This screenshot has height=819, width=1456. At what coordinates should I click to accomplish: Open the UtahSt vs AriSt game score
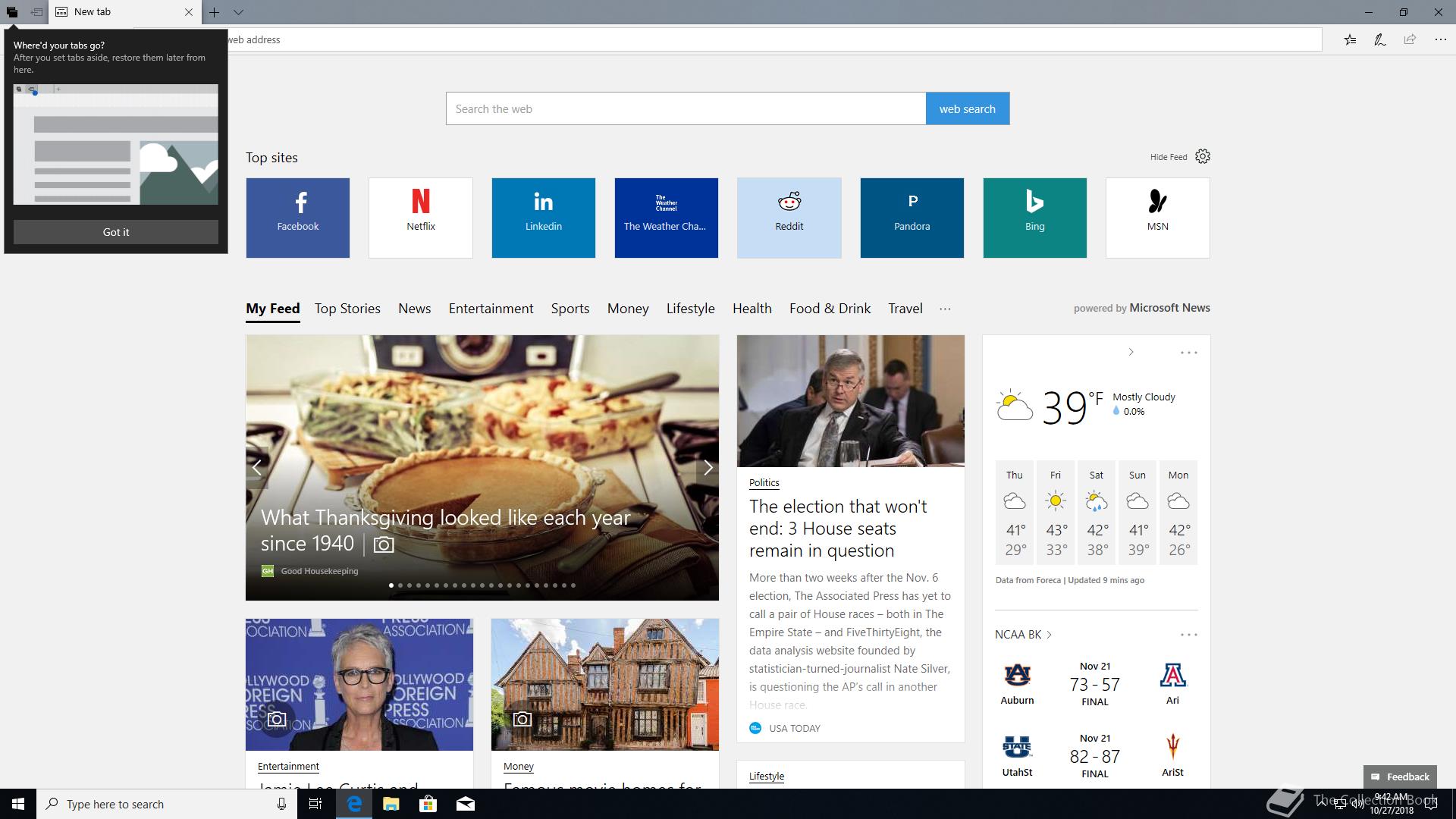[x=1095, y=756]
